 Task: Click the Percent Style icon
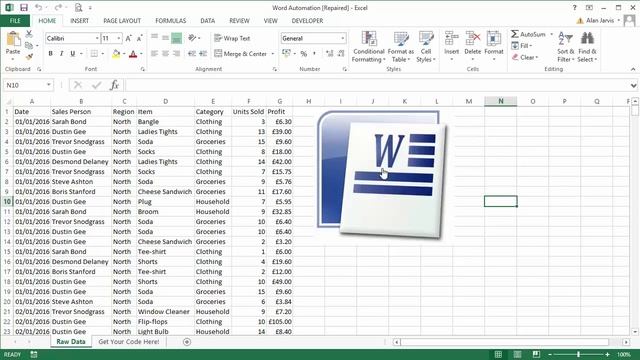pyautogui.click(x=303, y=53)
